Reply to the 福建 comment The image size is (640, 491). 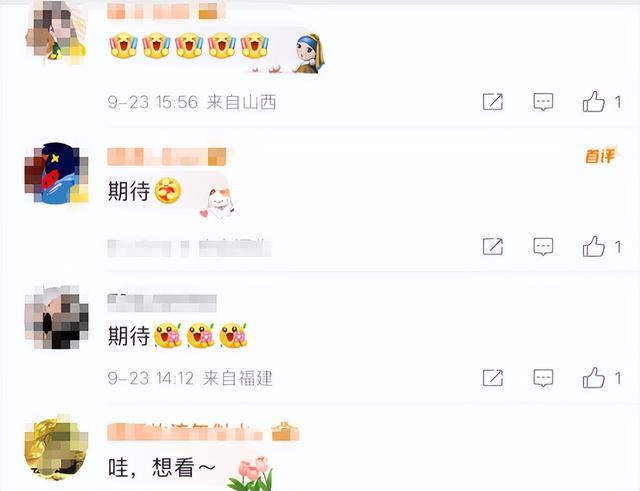543,378
